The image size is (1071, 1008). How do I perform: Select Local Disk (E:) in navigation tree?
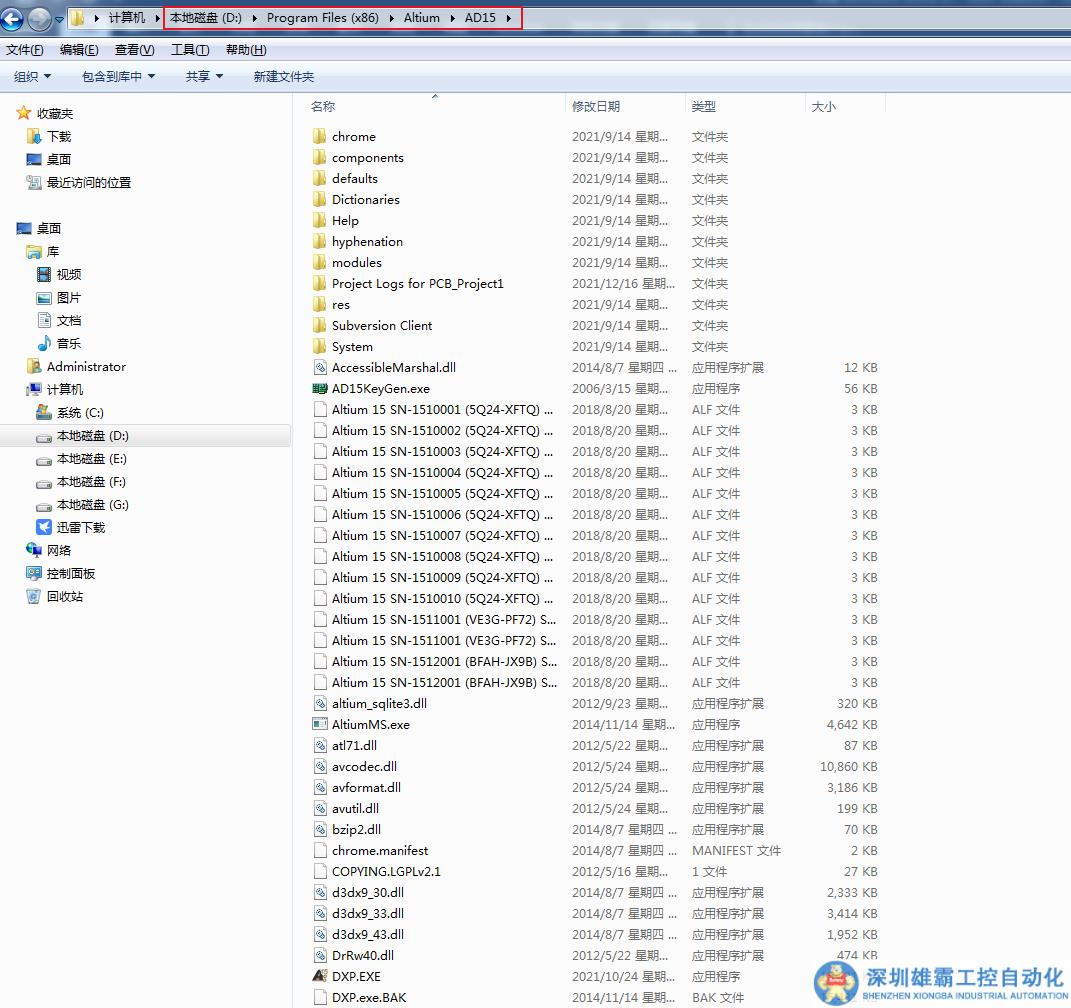(x=91, y=459)
